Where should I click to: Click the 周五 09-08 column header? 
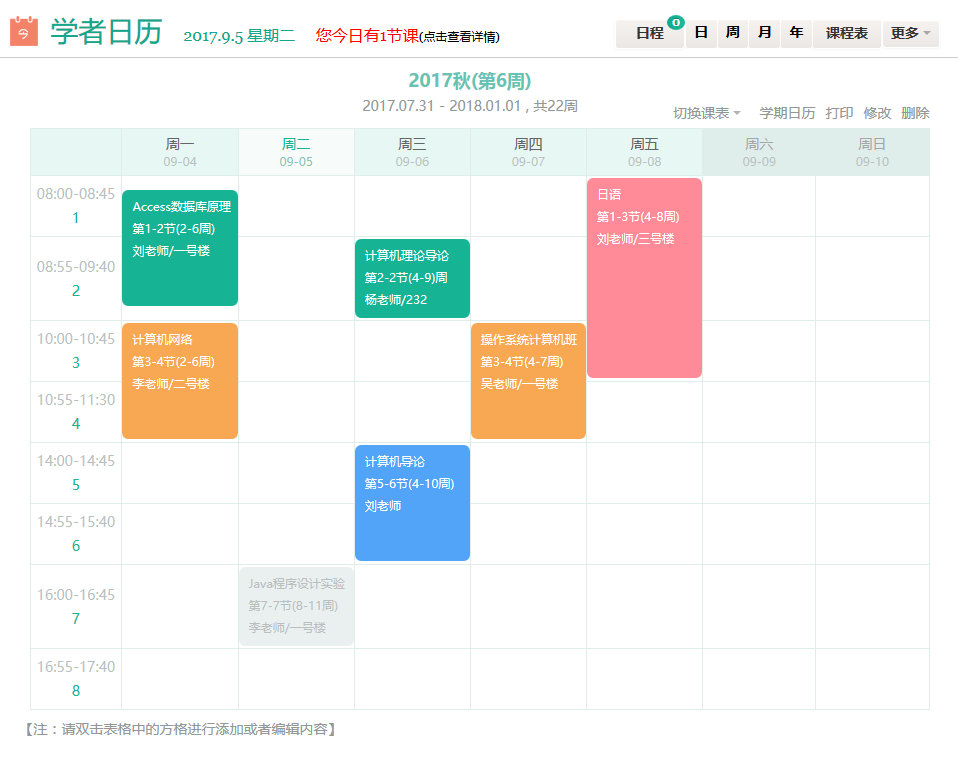coord(645,152)
